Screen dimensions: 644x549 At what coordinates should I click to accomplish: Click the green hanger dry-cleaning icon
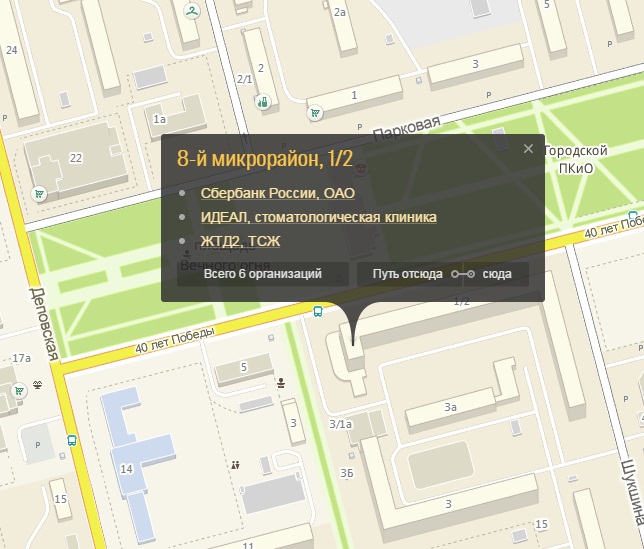(x=192, y=10)
